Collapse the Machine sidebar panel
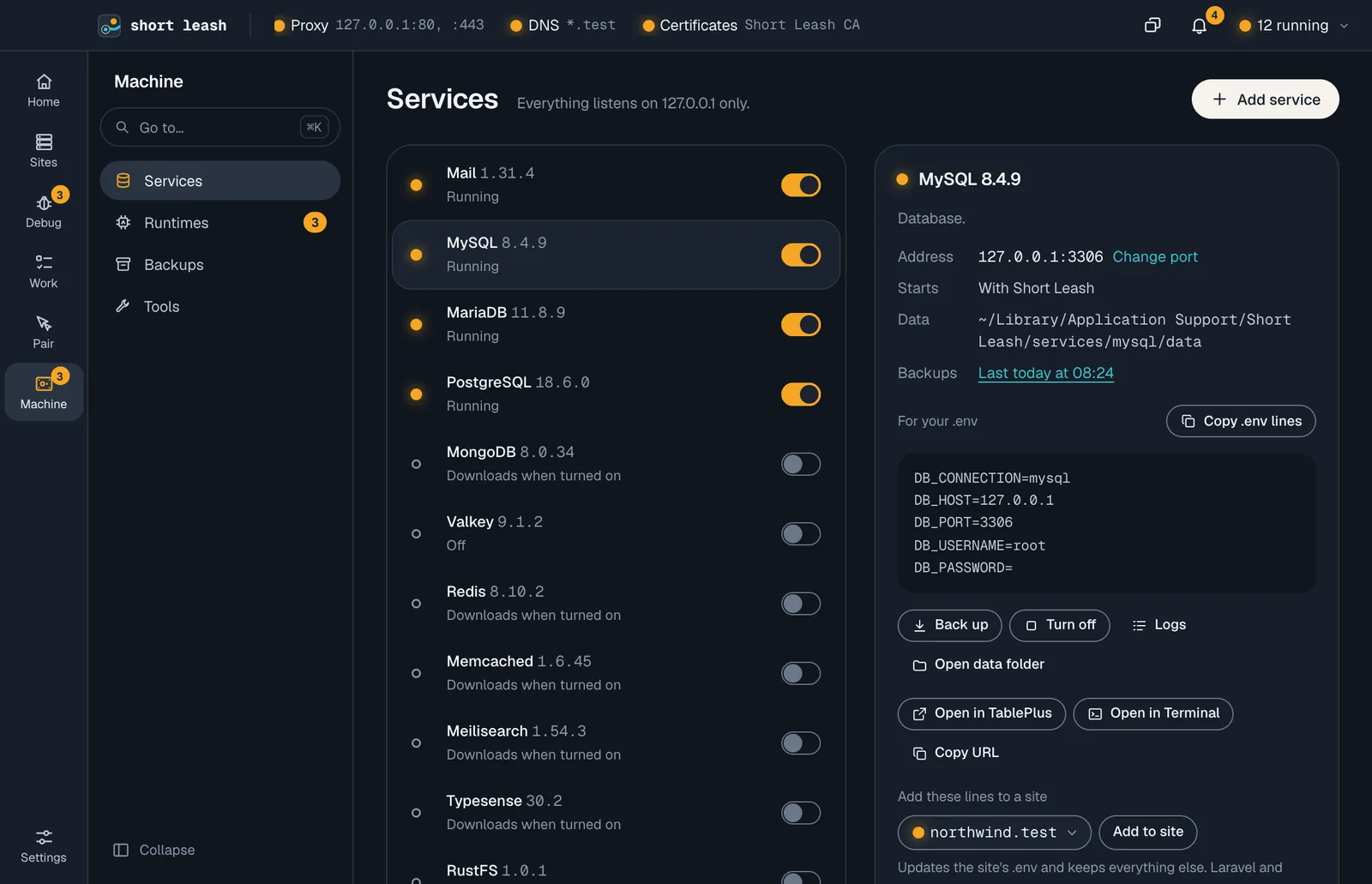The width and height of the screenshot is (1372, 884). [x=154, y=850]
